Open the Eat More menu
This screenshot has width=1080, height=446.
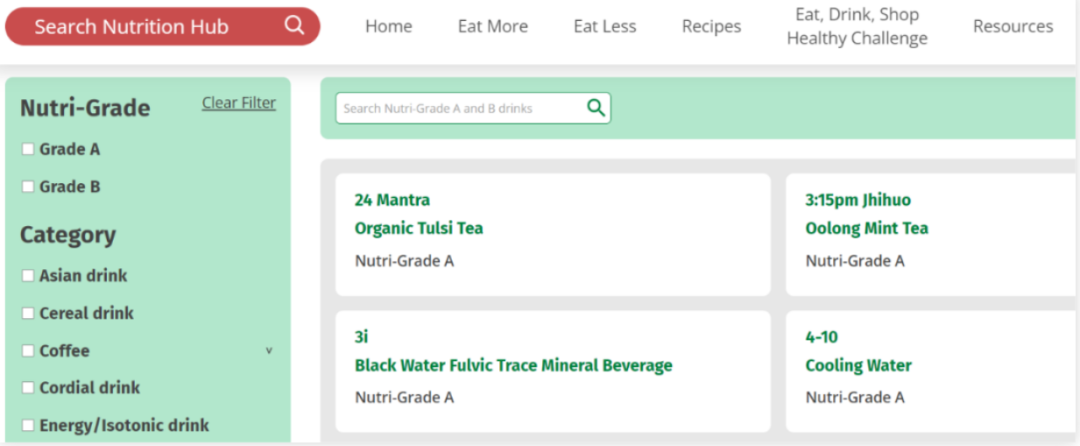tap(493, 27)
